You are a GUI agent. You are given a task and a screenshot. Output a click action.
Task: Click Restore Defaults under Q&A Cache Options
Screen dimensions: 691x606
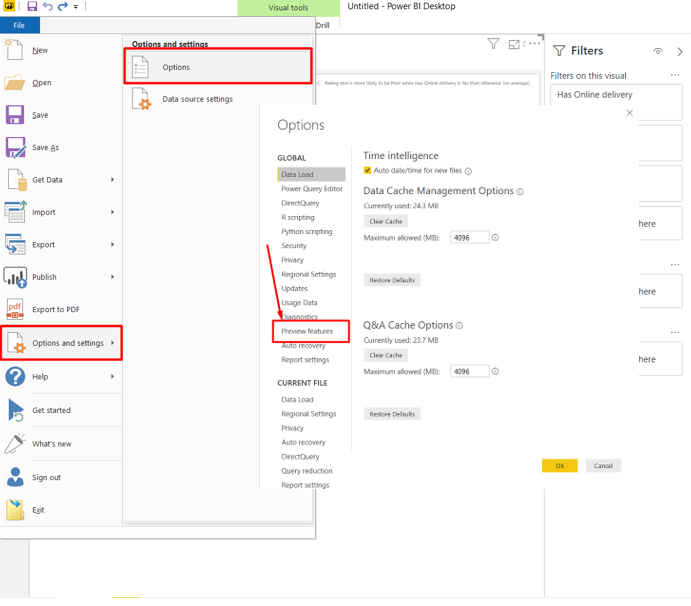(x=392, y=414)
